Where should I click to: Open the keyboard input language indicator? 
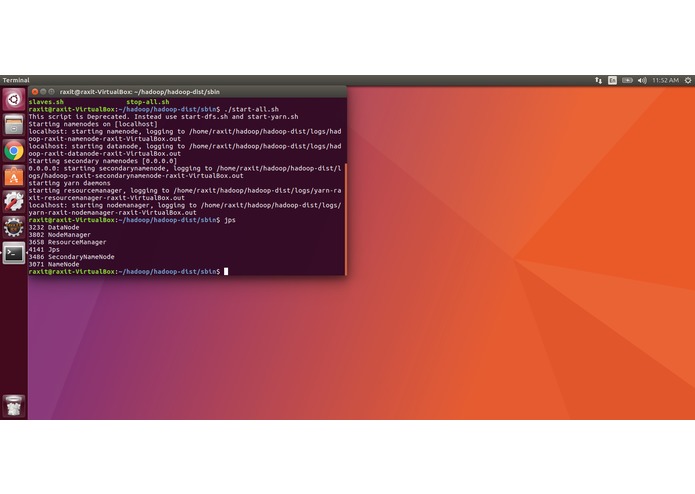tap(612, 80)
